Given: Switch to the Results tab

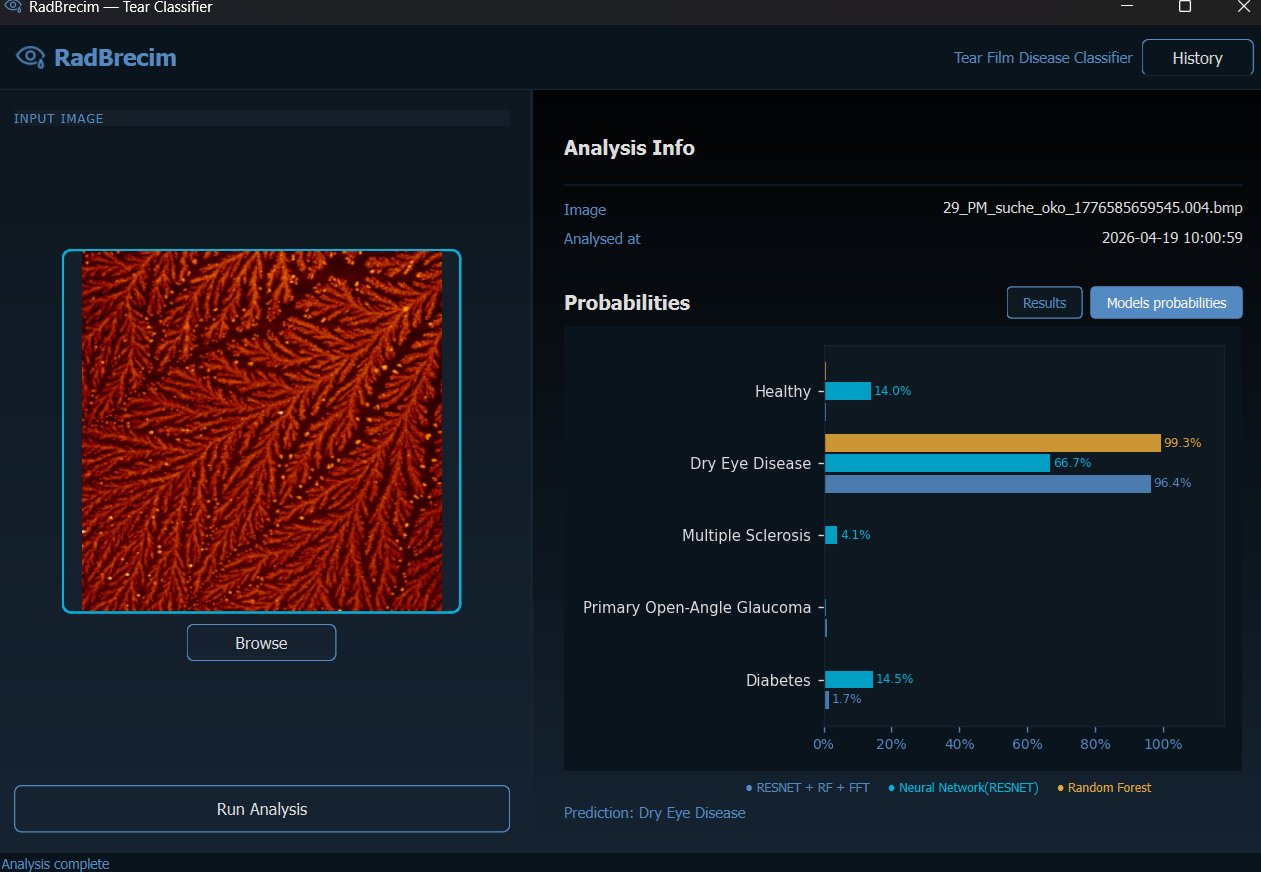Looking at the screenshot, I should pos(1044,303).
